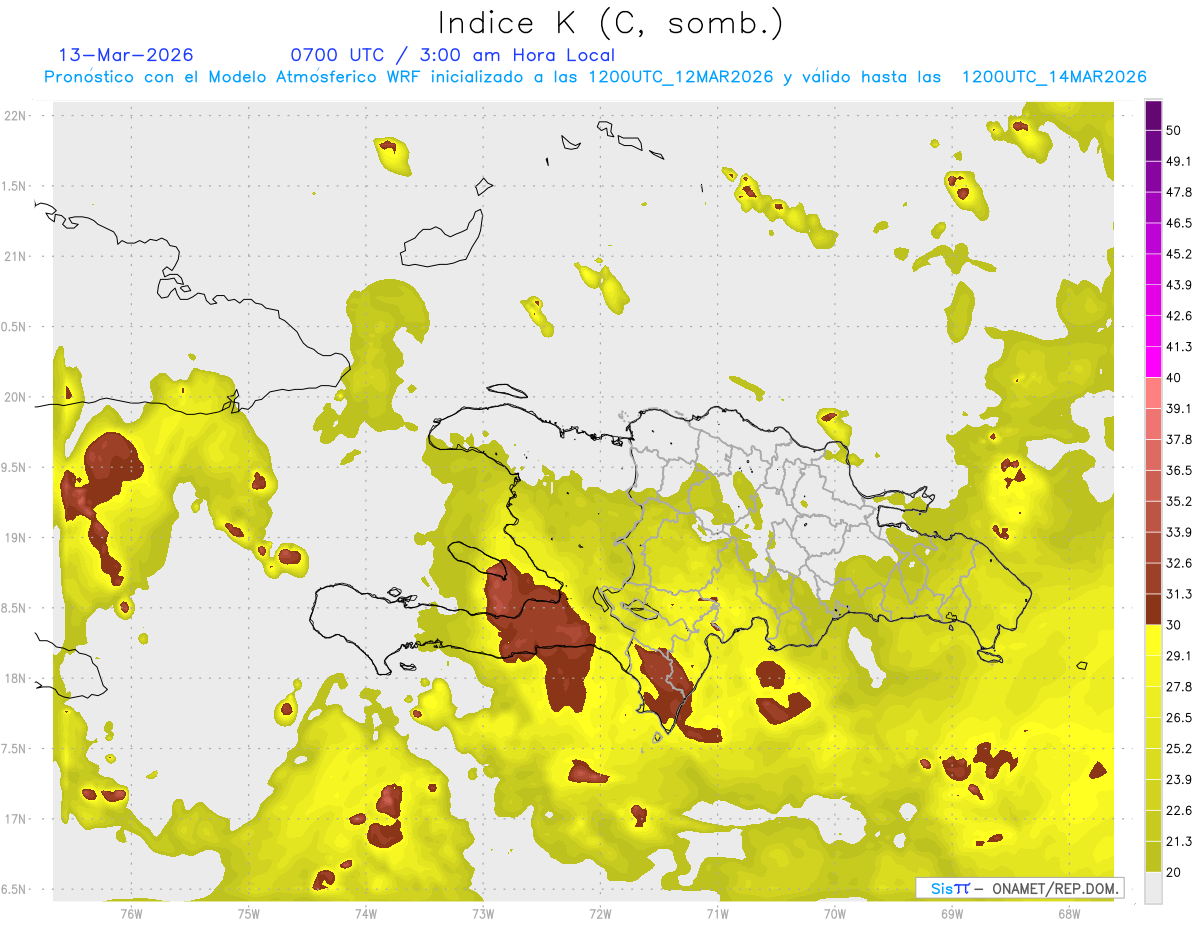Click the '18N' latitude axis label
Viewport: 1200px width, 927px height.
click(16, 679)
